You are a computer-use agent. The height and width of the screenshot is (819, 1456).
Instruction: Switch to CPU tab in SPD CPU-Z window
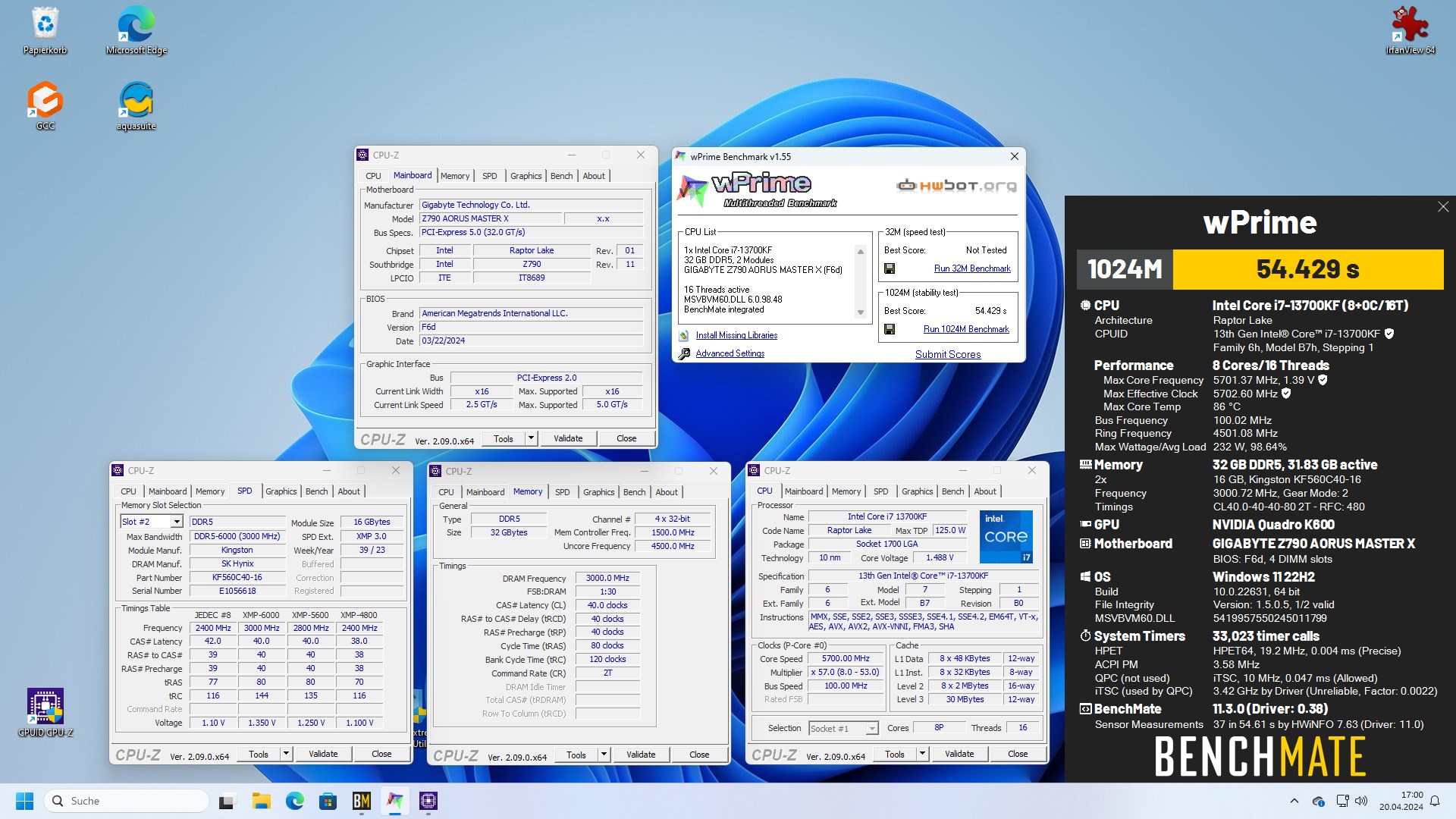click(x=129, y=491)
